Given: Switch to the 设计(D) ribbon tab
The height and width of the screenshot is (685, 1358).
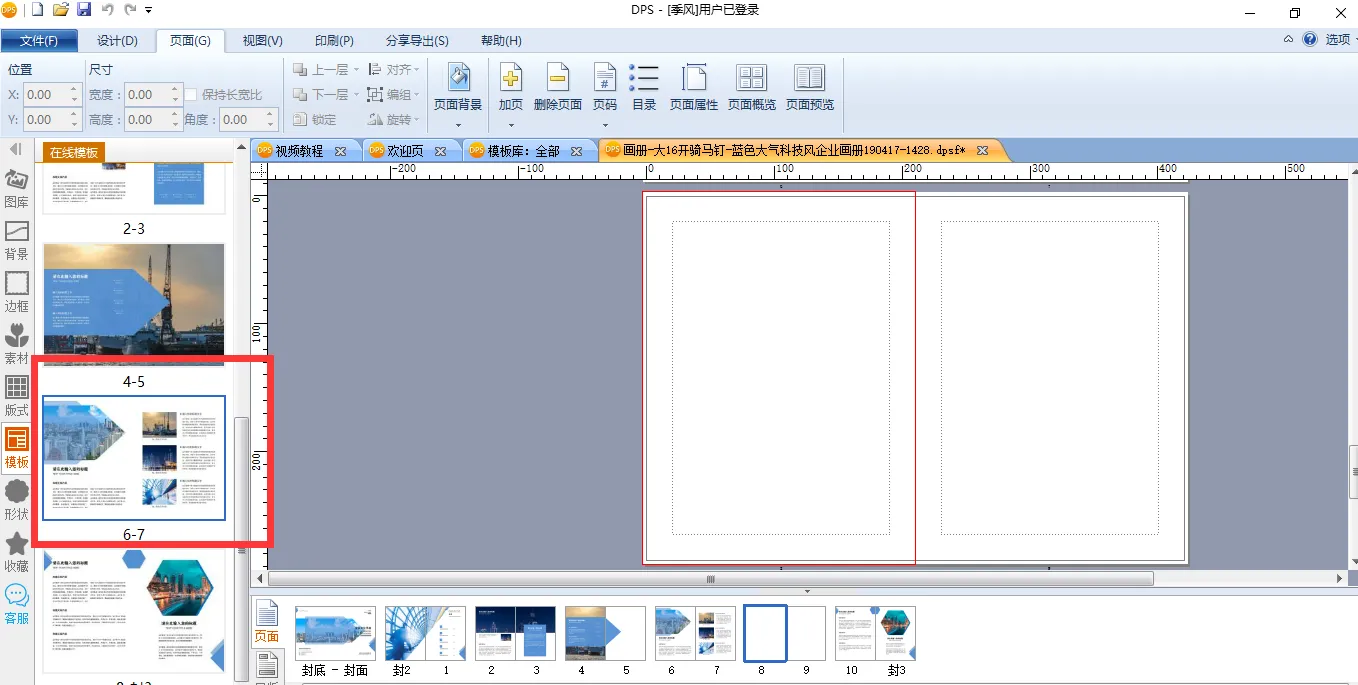Looking at the screenshot, I should pos(117,41).
